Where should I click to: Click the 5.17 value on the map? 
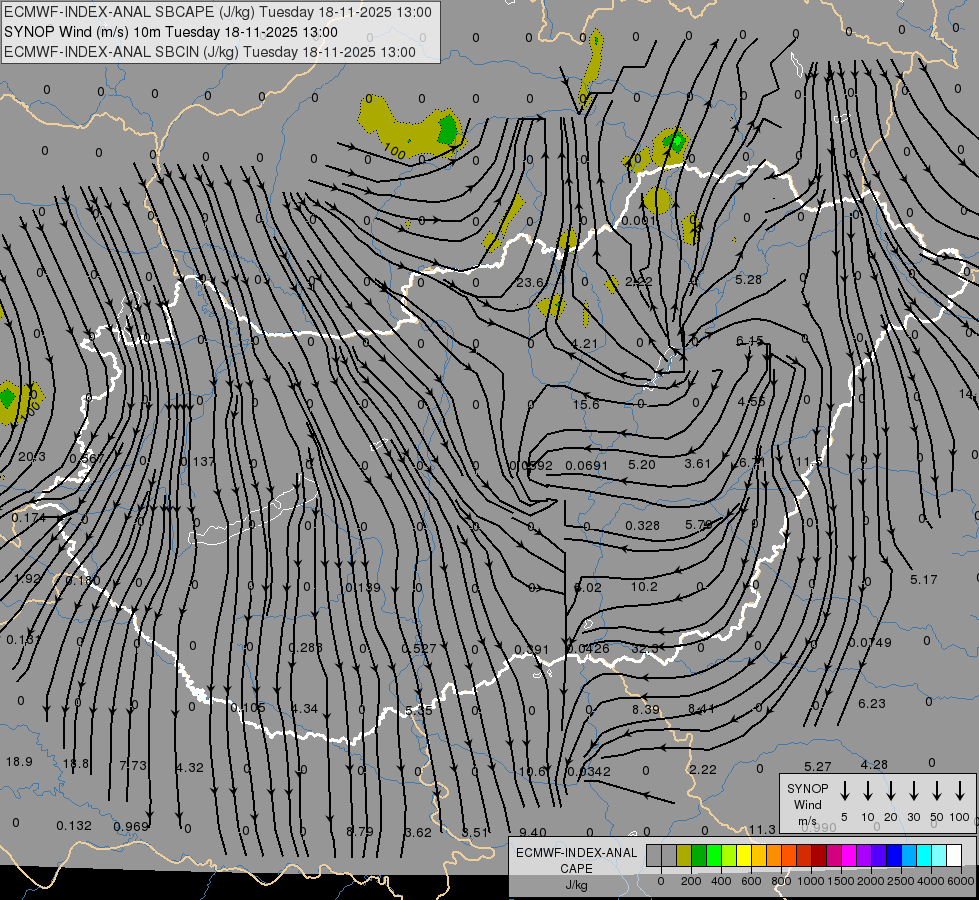click(x=923, y=580)
